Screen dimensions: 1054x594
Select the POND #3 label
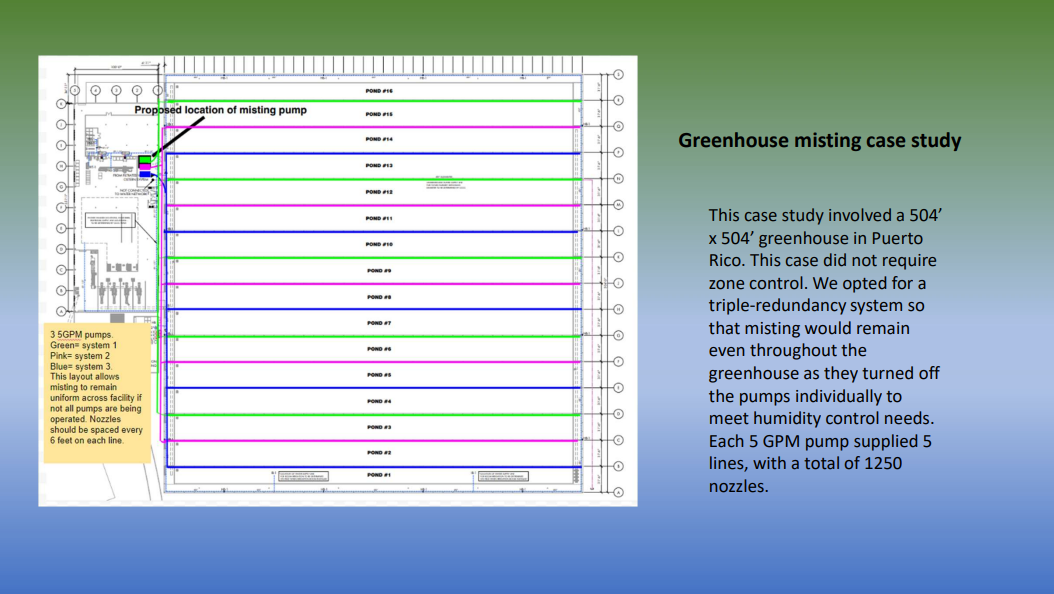coord(379,427)
